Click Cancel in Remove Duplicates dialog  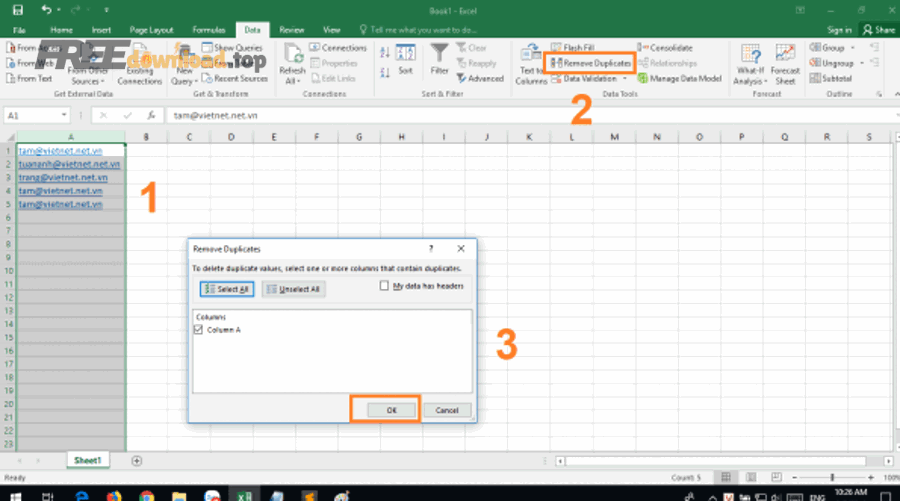447,410
